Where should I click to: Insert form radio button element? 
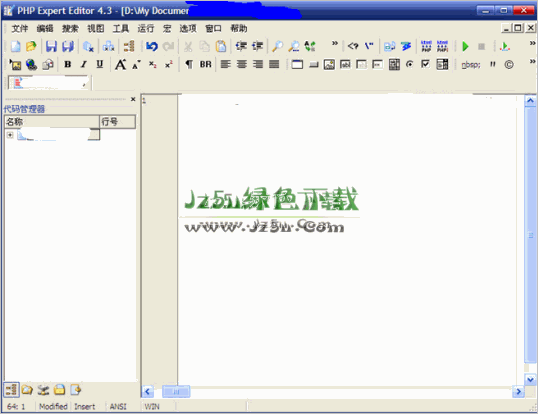[x=409, y=64]
